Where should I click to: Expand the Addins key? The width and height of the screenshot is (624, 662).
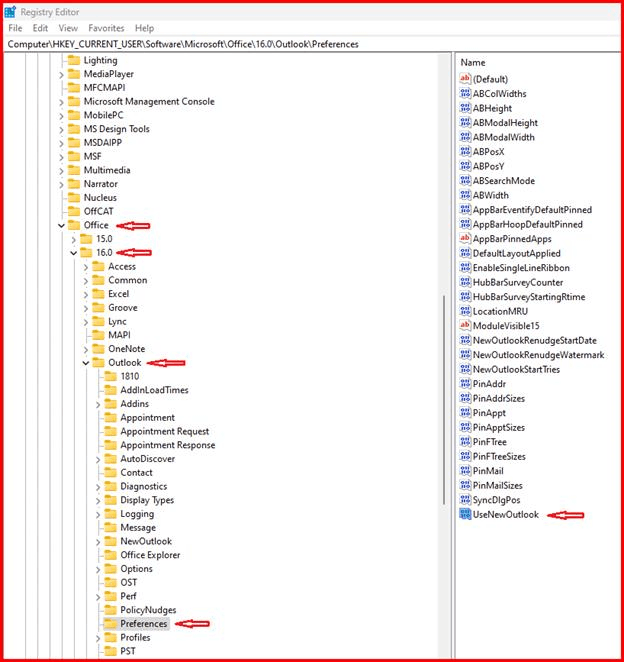[x=98, y=404]
